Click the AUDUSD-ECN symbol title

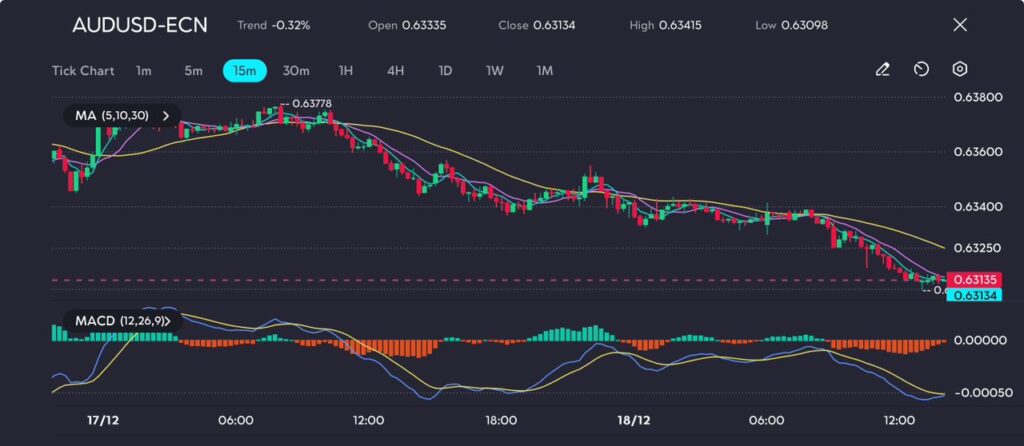pos(140,25)
